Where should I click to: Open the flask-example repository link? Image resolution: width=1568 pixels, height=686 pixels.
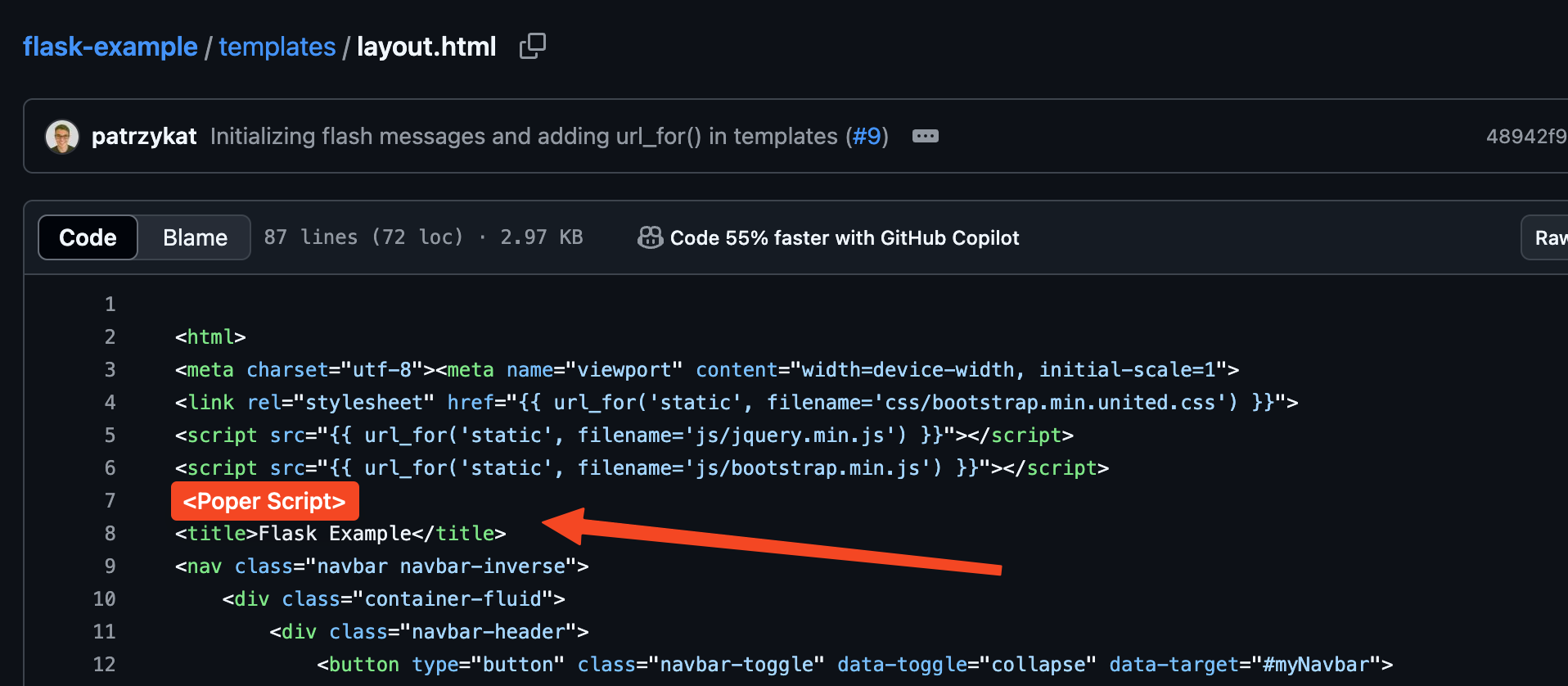(x=110, y=47)
